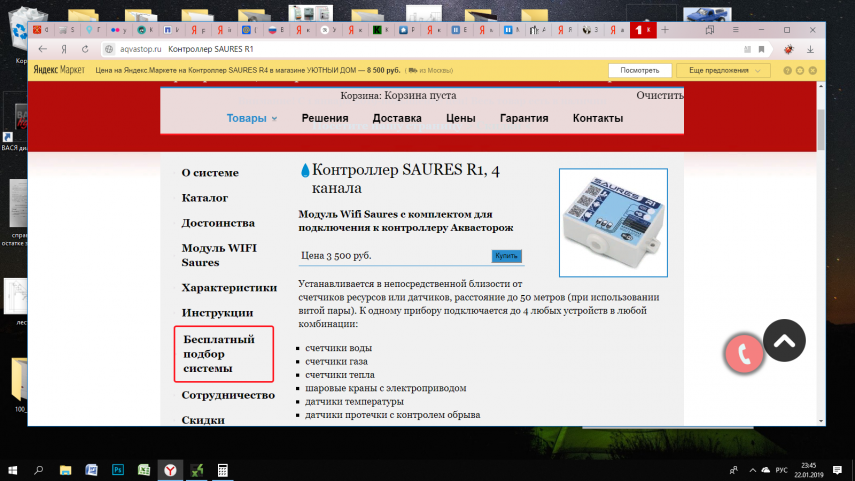
Task: Click the SAURES R1 controller product image
Action: (612, 221)
